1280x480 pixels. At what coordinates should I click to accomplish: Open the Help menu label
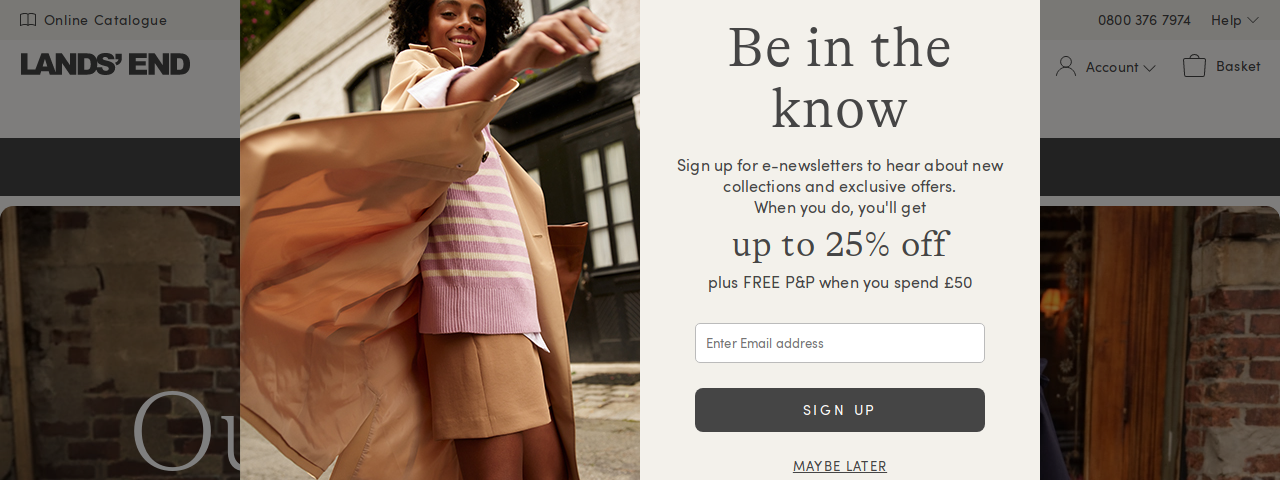1226,20
